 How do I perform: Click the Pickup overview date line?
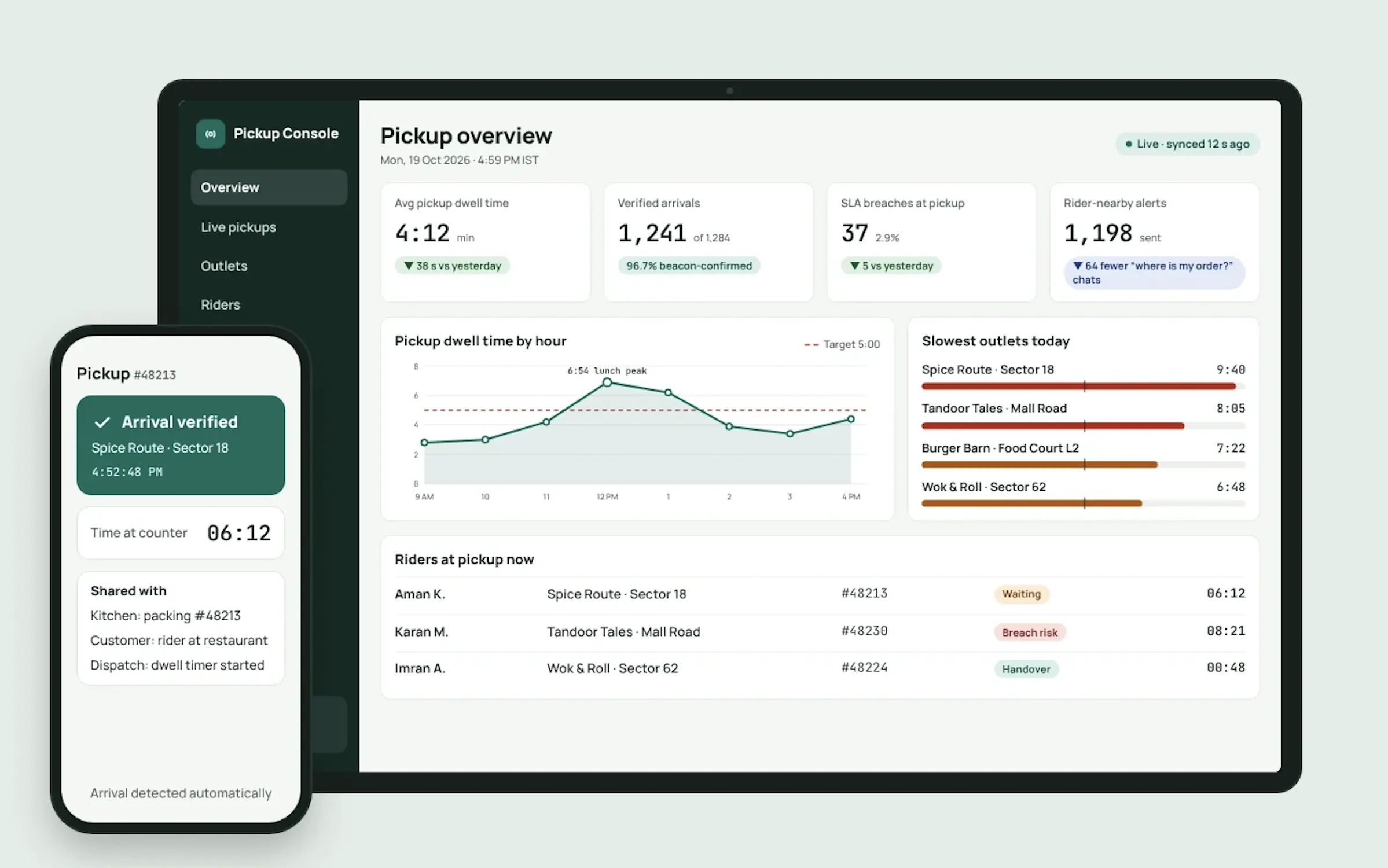click(x=459, y=160)
